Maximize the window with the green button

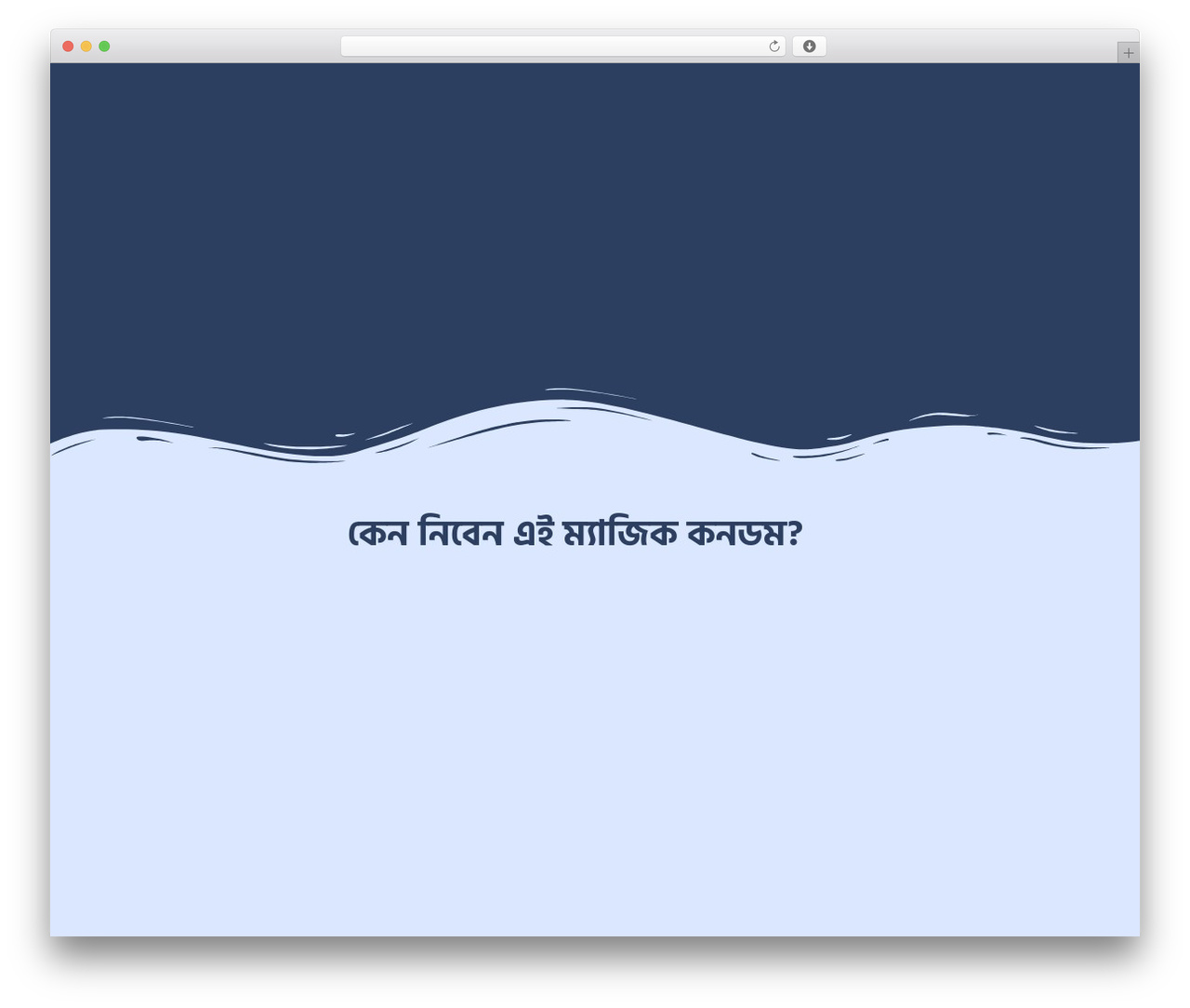pyautogui.click(x=104, y=46)
